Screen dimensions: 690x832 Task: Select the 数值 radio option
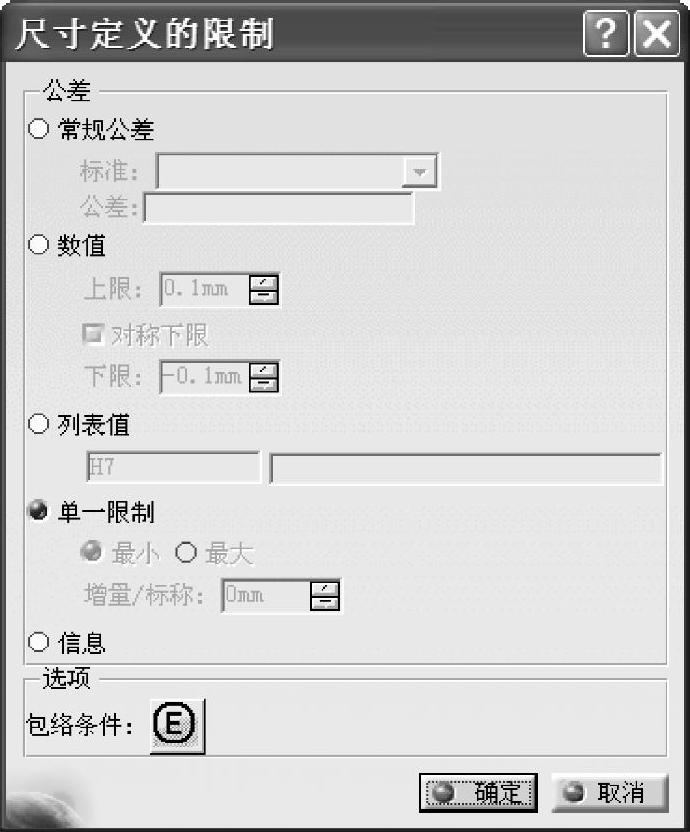pyautogui.click(x=40, y=245)
